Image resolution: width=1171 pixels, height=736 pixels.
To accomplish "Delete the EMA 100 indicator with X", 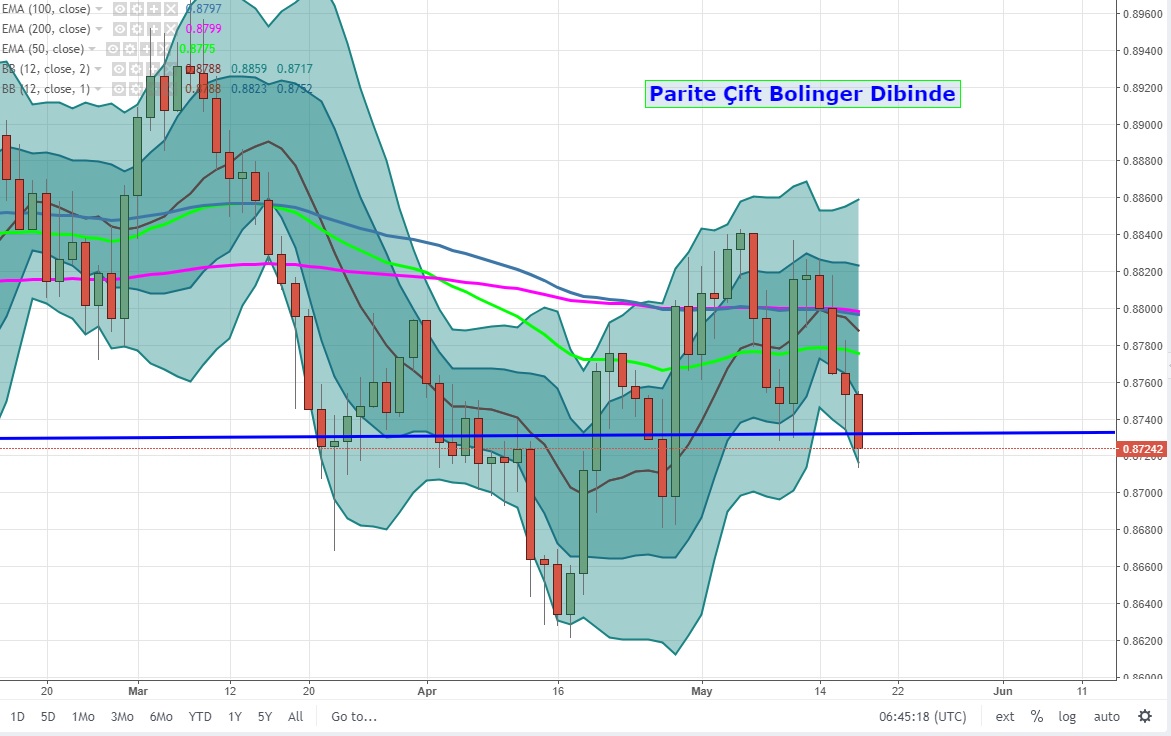I will 170,9.
